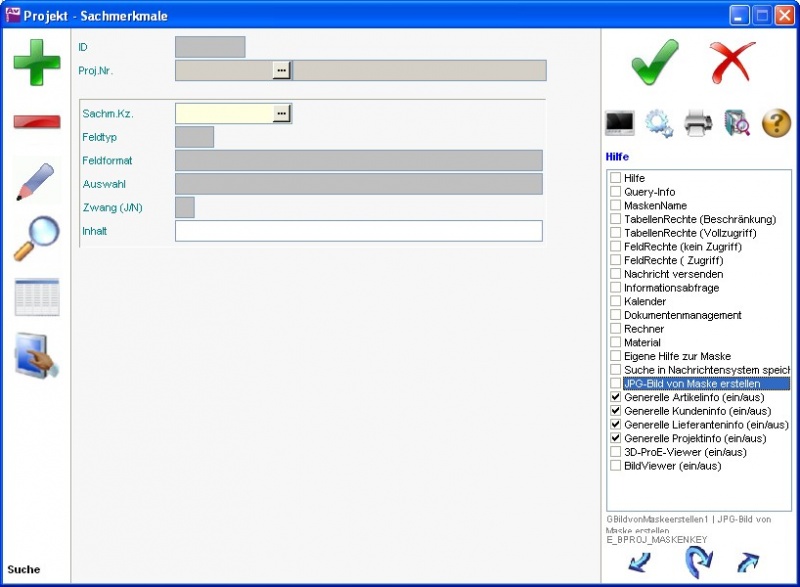Click the gear settings icon
Viewport: 800px width, 587px height.
[659, 123]
